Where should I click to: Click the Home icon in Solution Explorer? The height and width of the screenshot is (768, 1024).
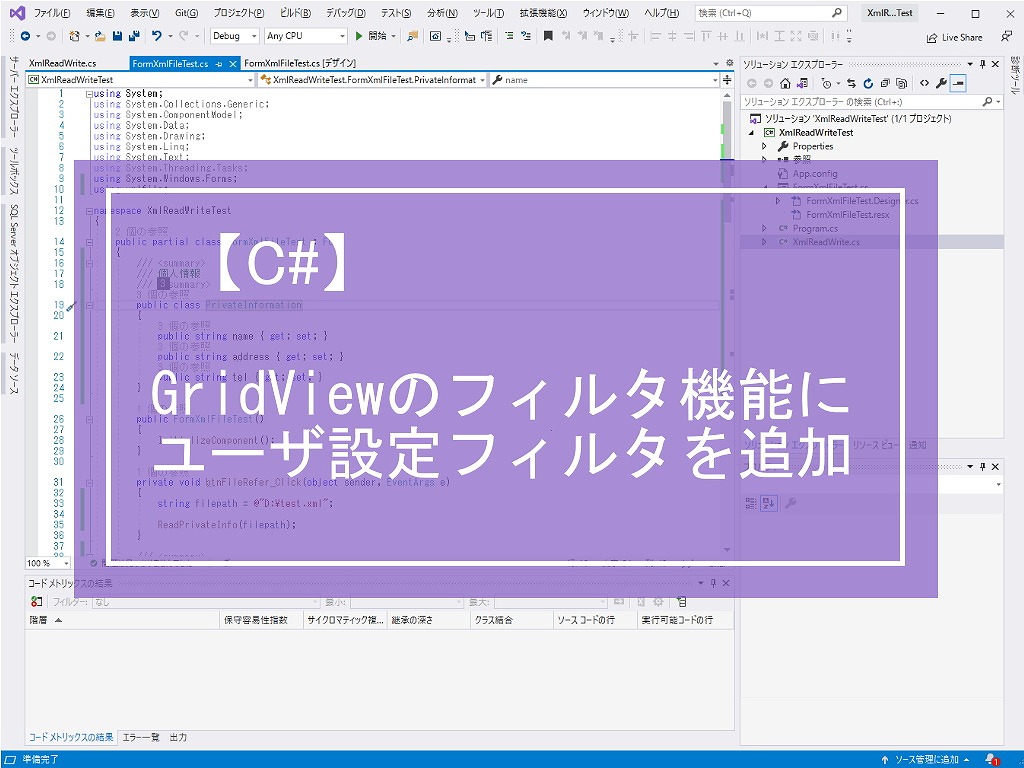pos(784,83)
